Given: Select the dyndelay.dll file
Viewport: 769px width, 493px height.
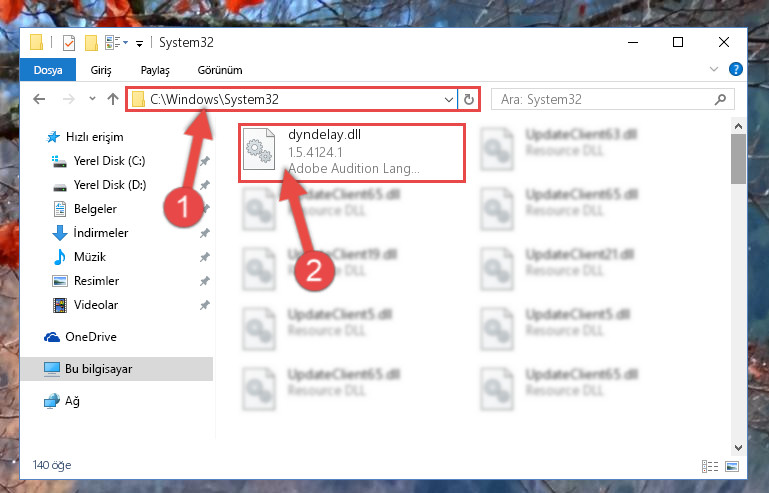Looking at the screenshot, I should point(352,153).
